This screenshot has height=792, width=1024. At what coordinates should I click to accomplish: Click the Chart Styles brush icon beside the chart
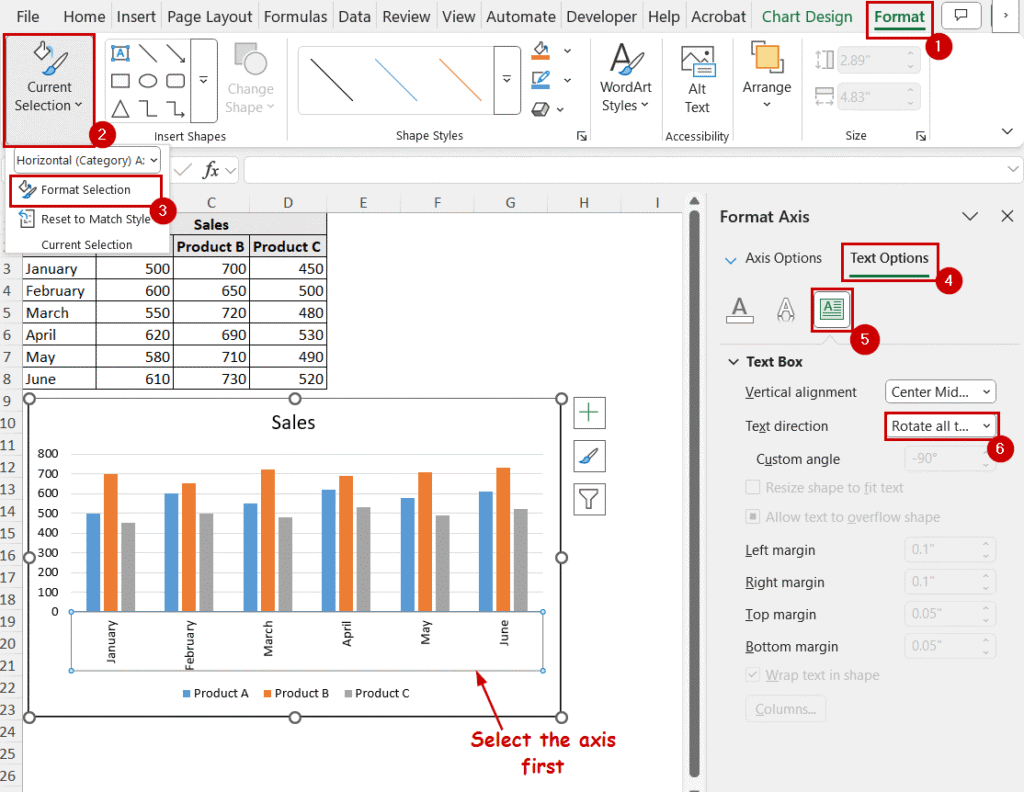point(587,456)
